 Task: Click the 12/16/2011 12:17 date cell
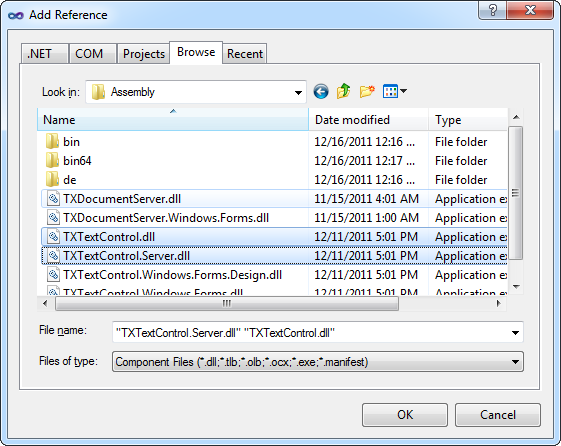coord(365,161)
